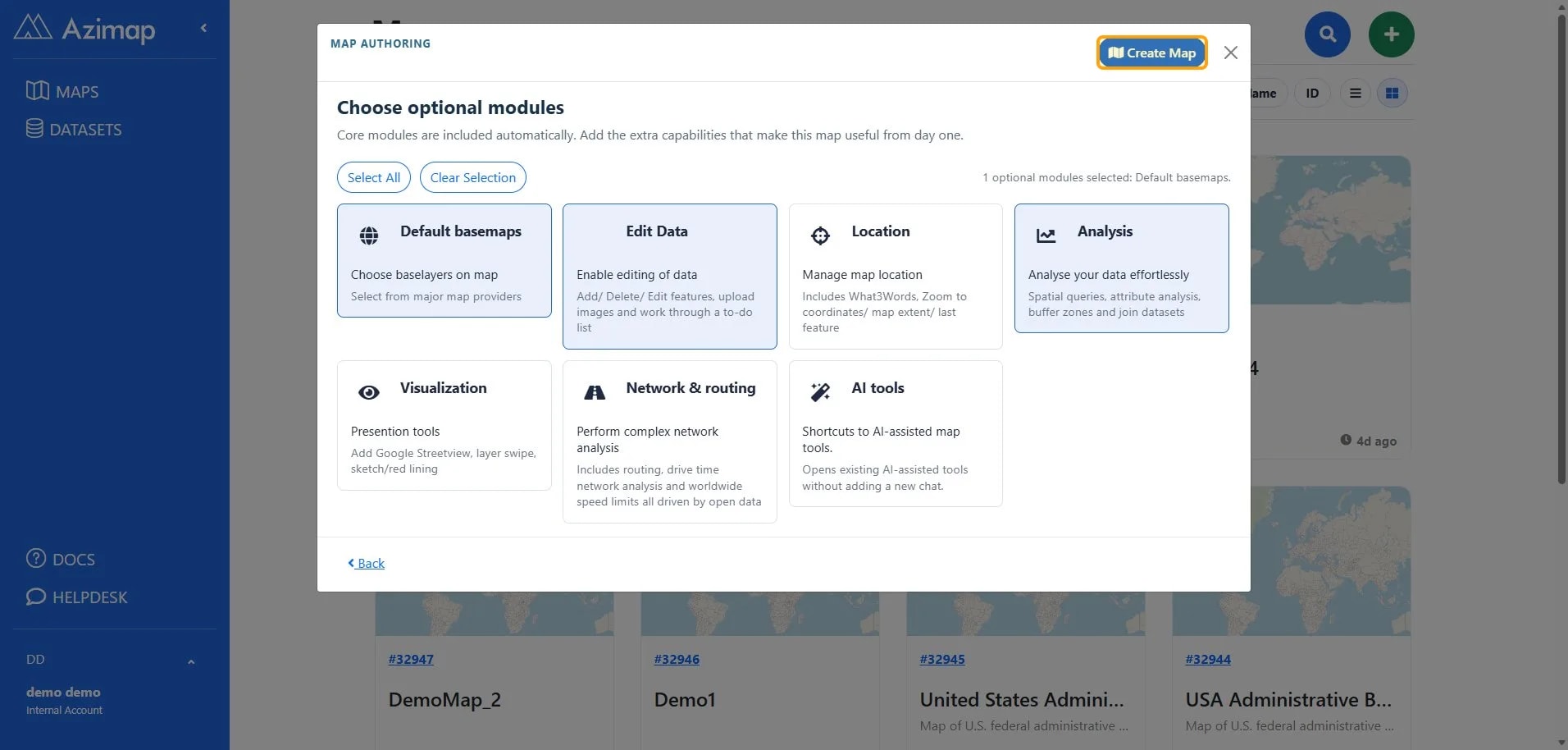Expand the DD account menu caret
This screenshot has width=1568, height=750.
[191, 661]
